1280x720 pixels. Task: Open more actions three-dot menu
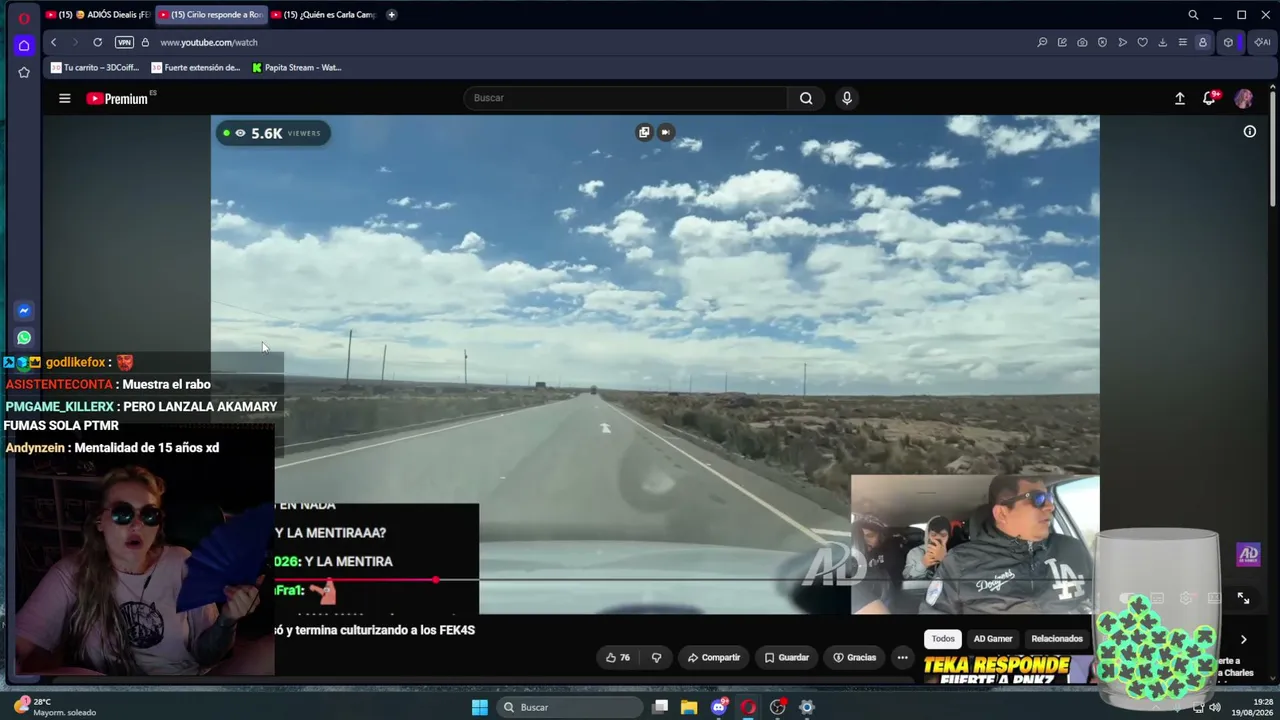point(902,657)
